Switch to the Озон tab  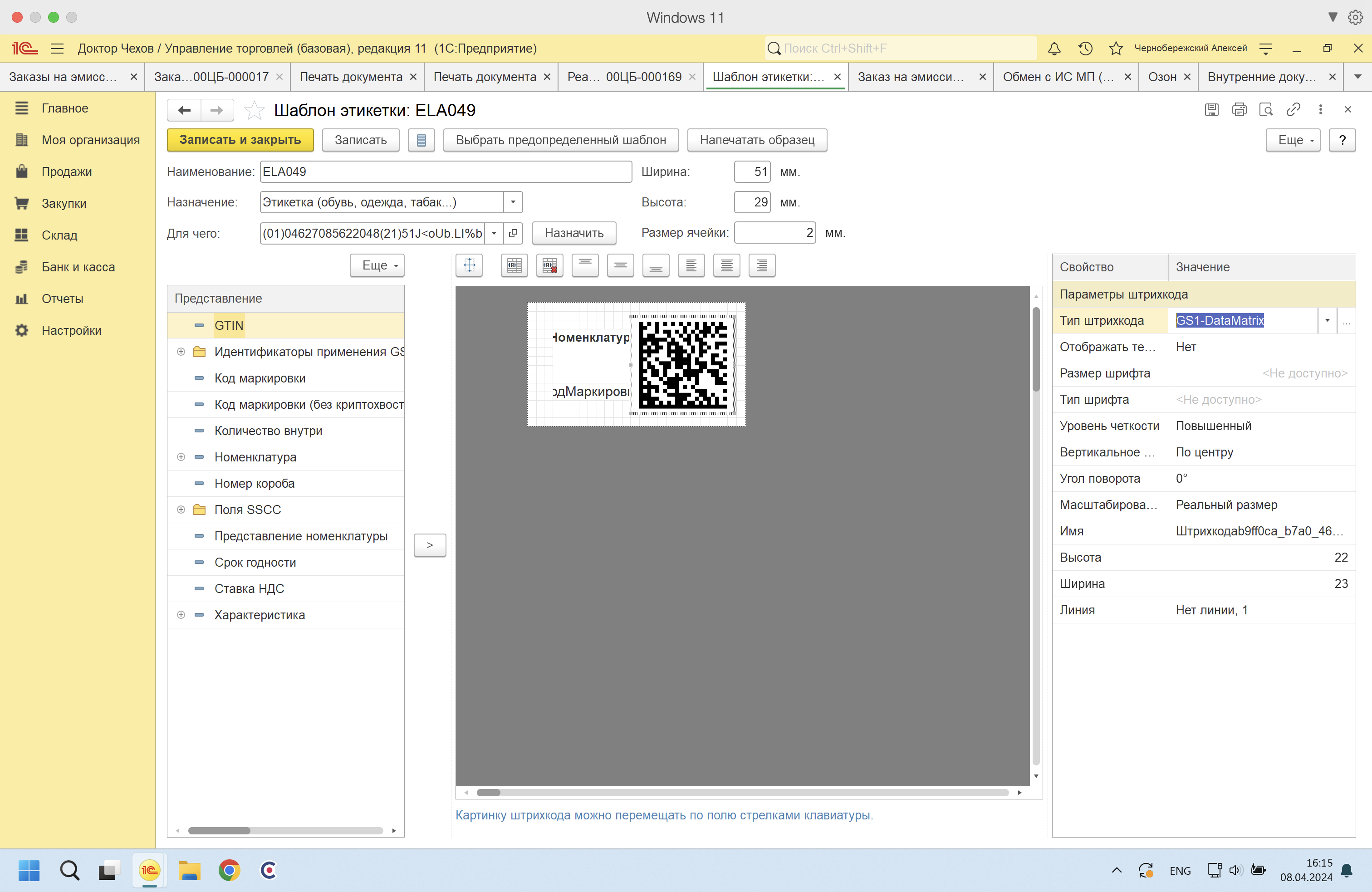click(x=1161, y=77)
